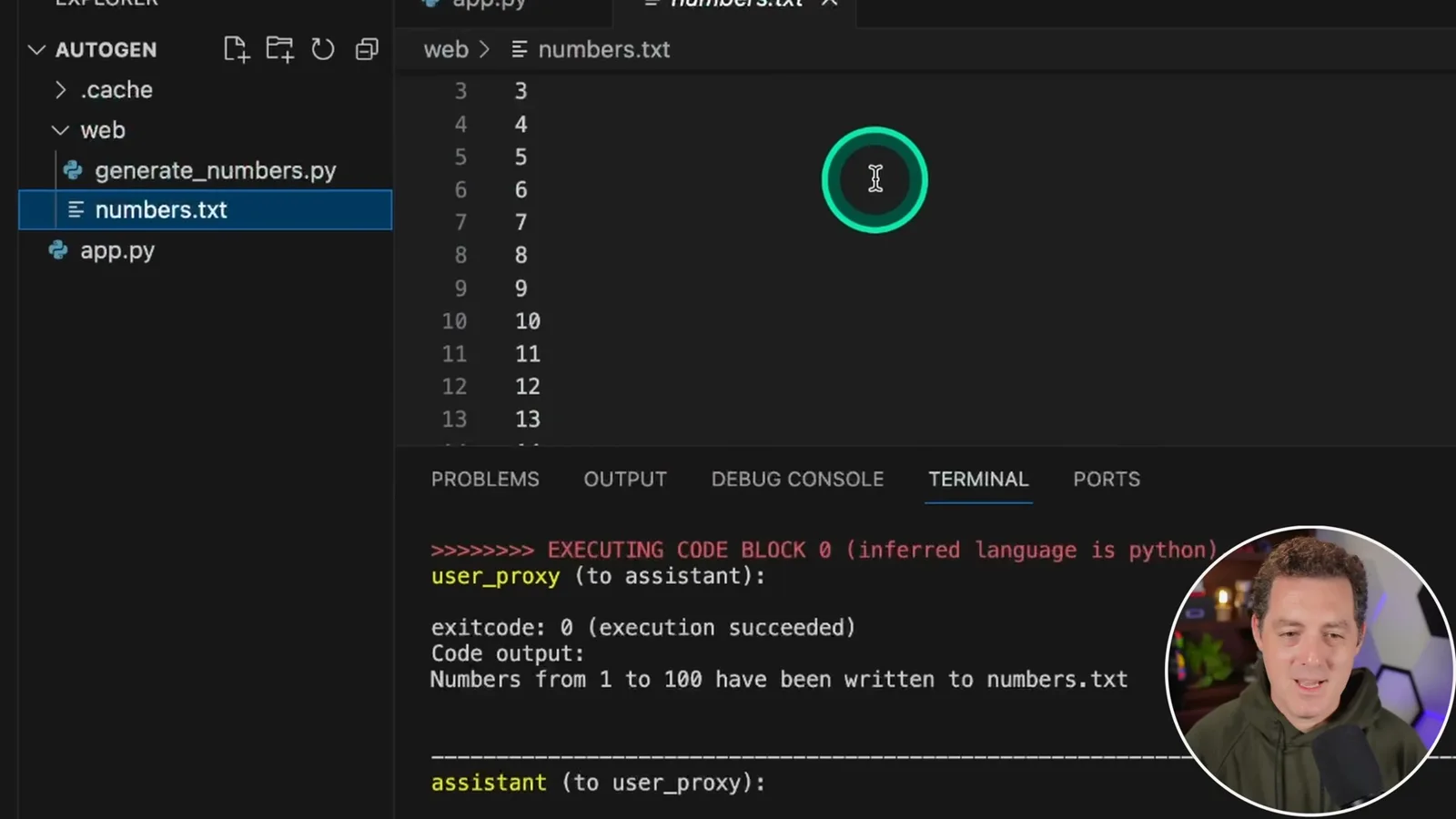Image resolution: width=1456 pixels, height=819 pixels.
Task: Click the numbers.txt breadcrumb segment
Action: [x=603, y=49]
